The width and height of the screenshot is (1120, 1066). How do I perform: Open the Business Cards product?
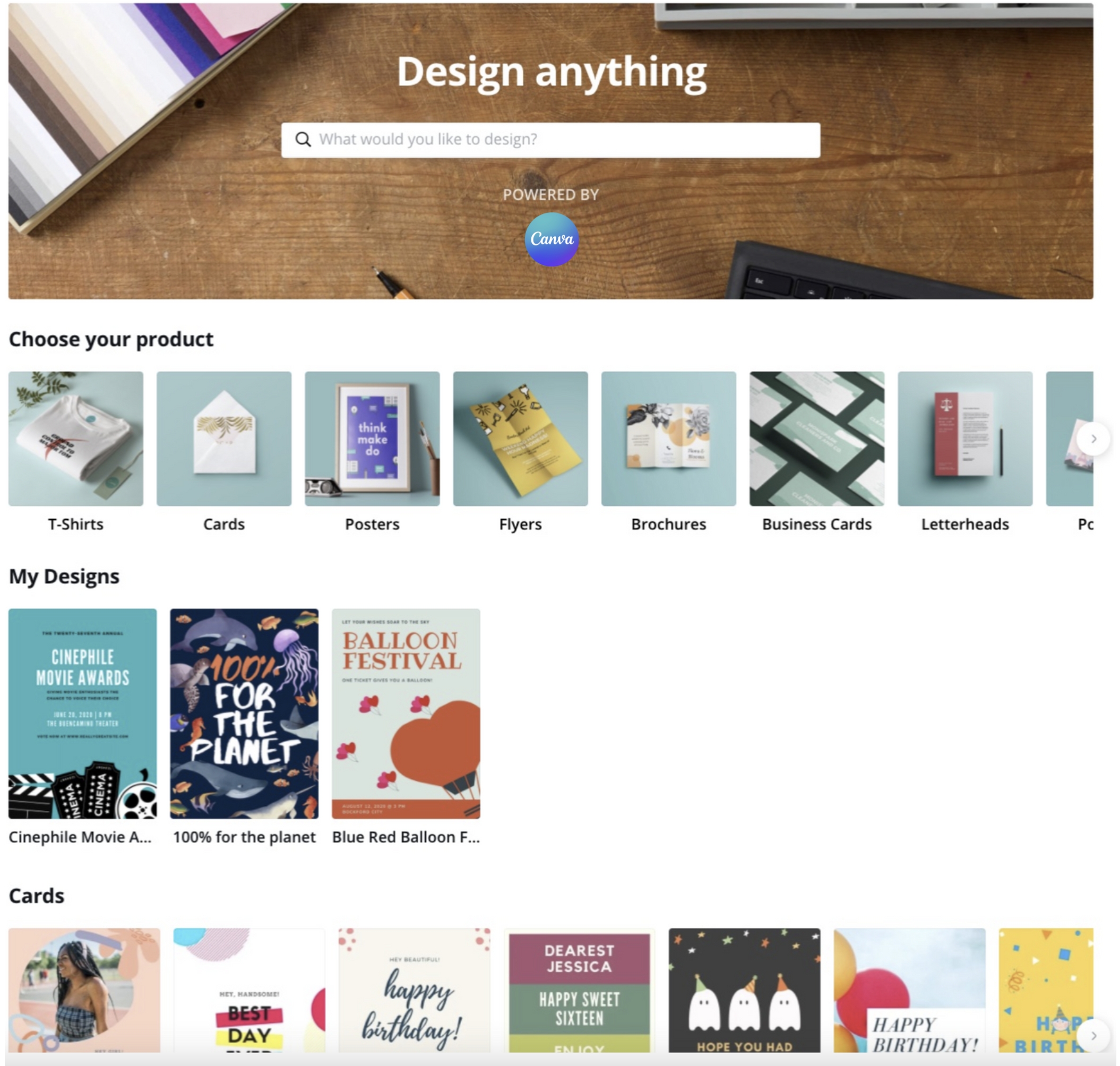tap(816, 438)
